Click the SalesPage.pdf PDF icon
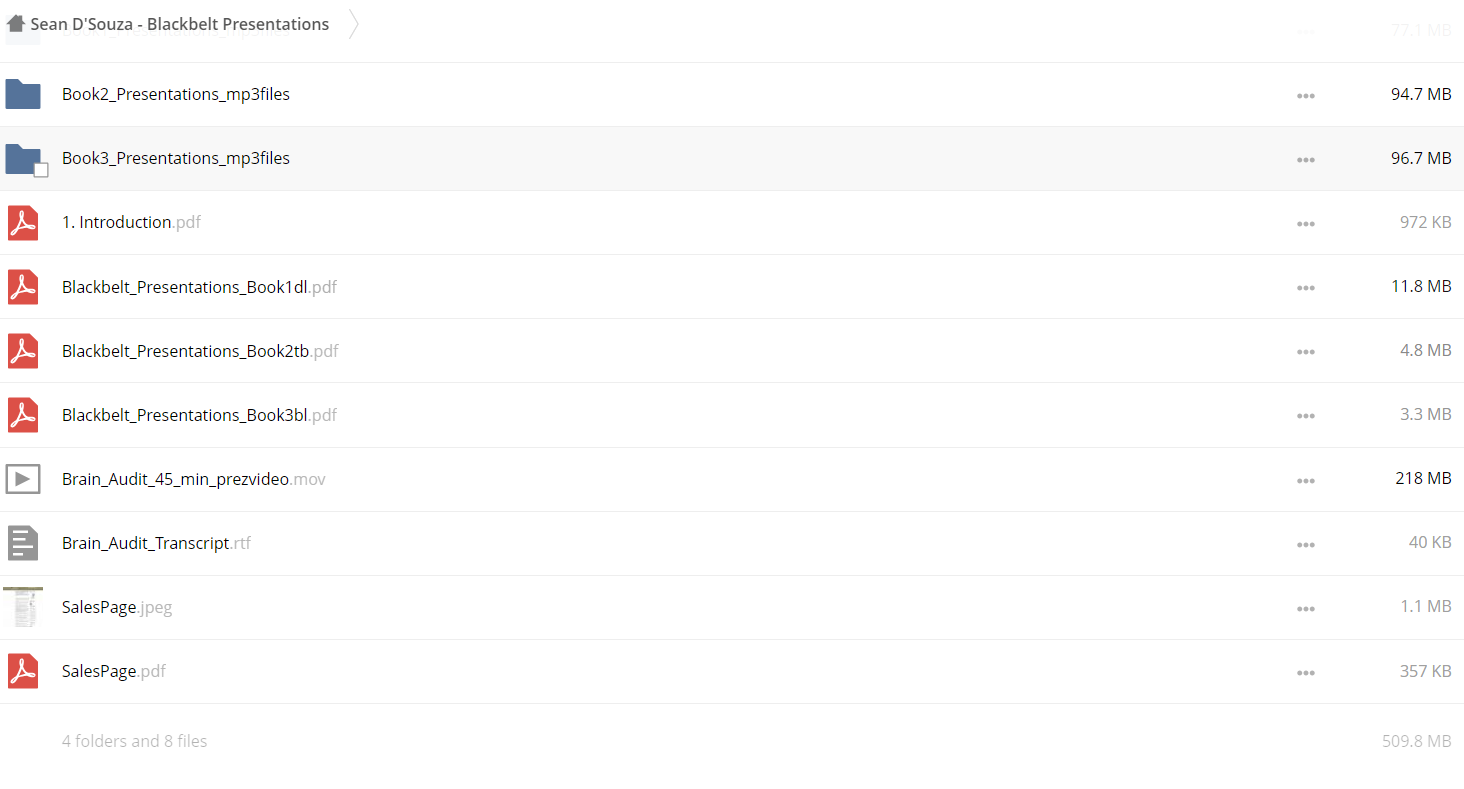 (x=23, y=671)
